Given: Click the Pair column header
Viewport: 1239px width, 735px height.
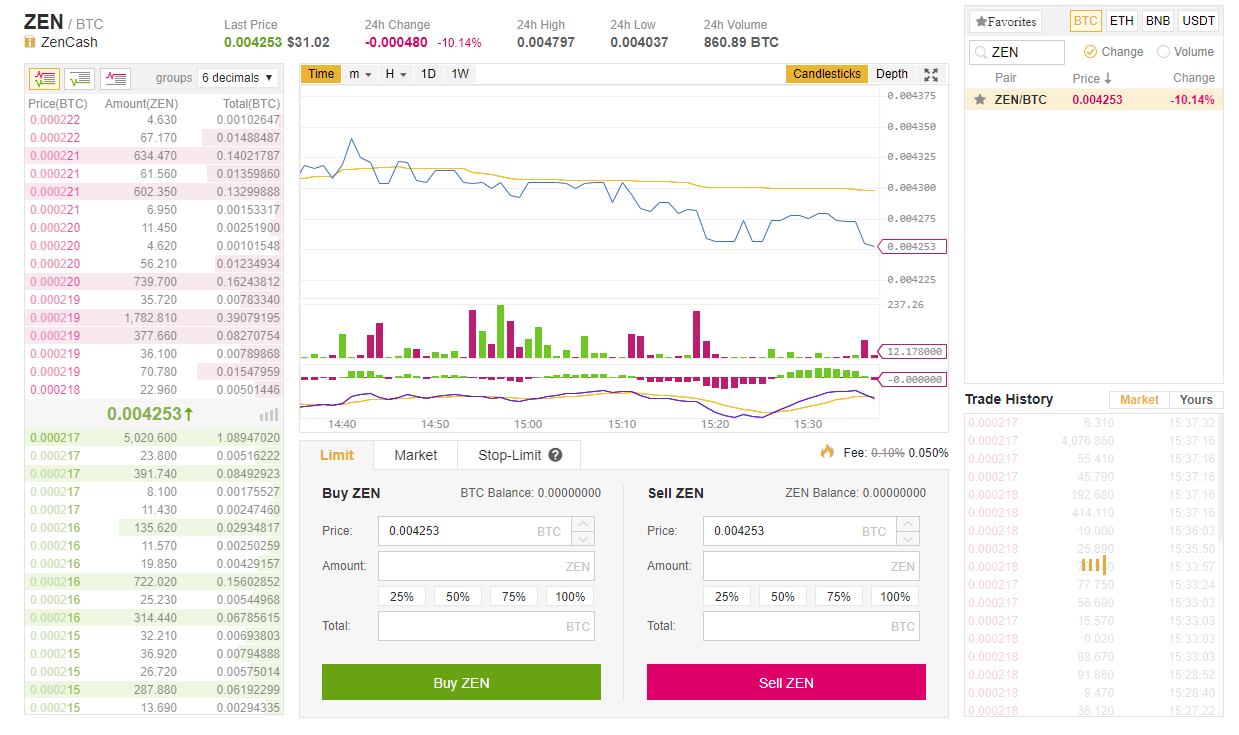Looking at the screenshot, I should [1006, 78].
